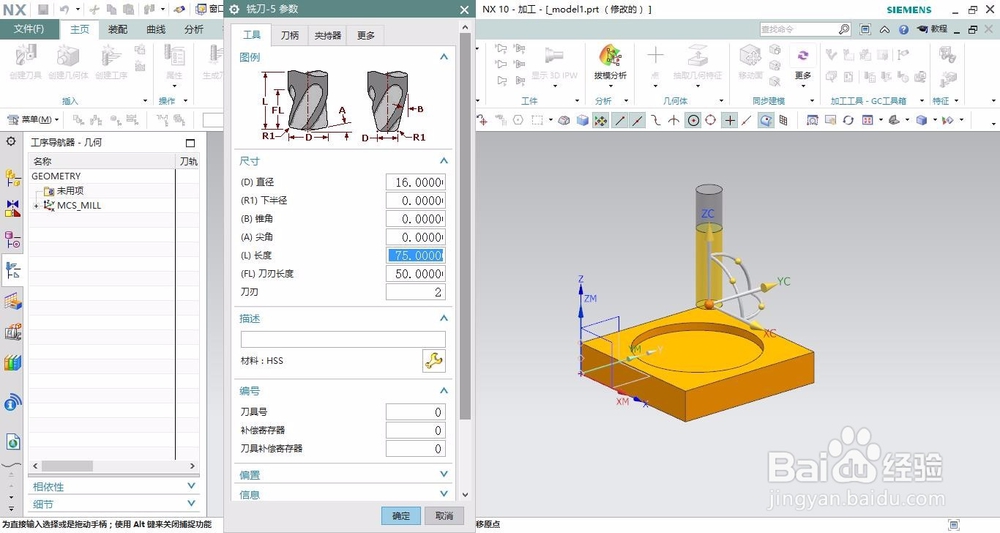
Task: Click the dialog vertical scrollbar thumb
Action: point(465,226)
